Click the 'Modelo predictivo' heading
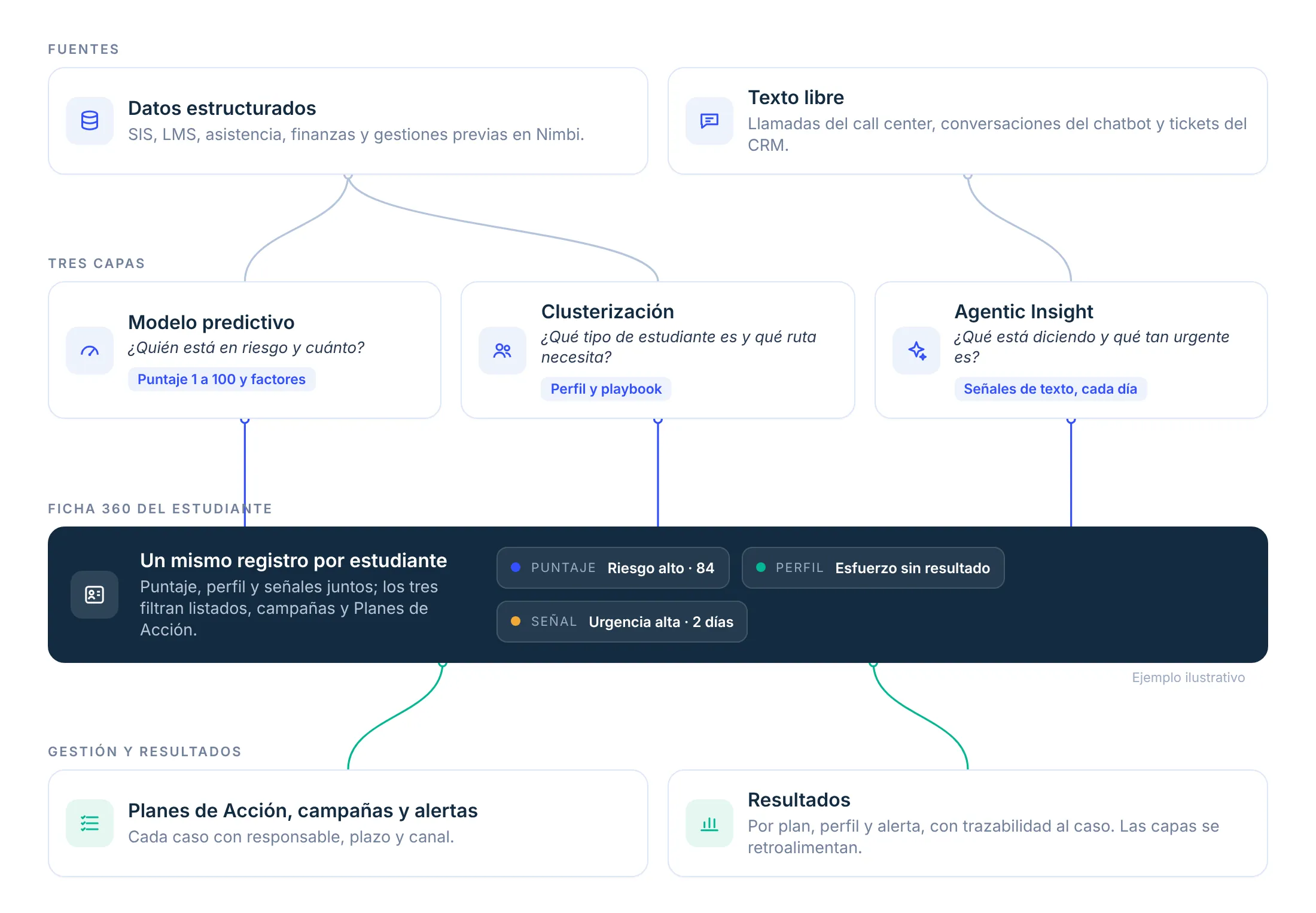 (x=211, y=322)
